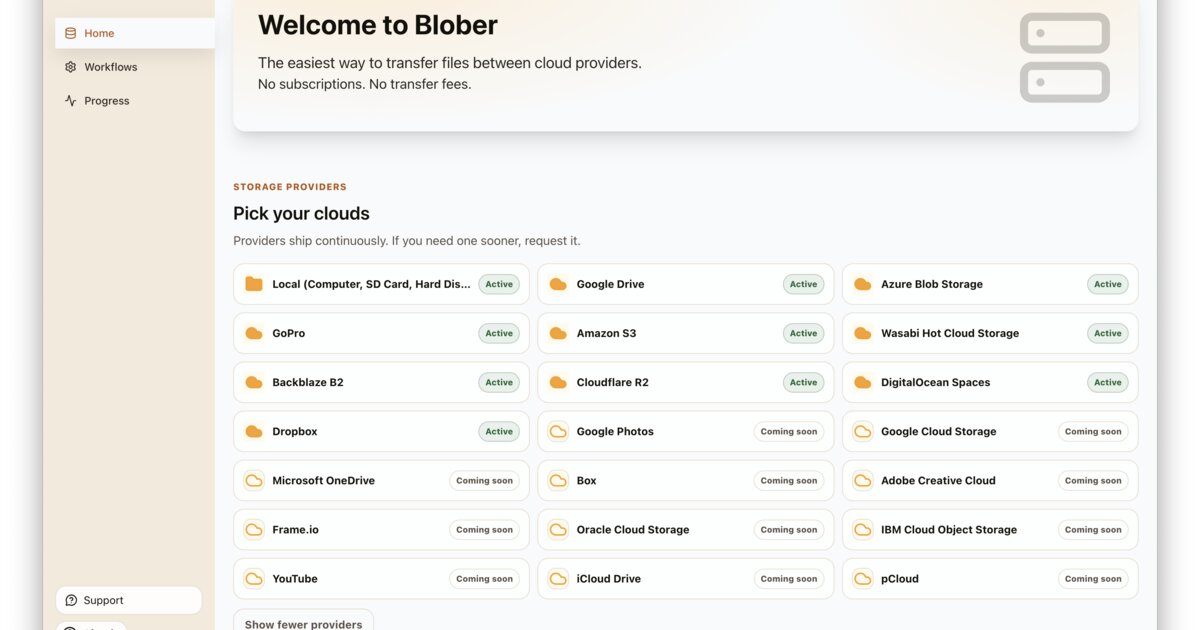Select the Azure Blob Storage label
Viewport: 1200px width, 630px height.
[x=932, y=284]
